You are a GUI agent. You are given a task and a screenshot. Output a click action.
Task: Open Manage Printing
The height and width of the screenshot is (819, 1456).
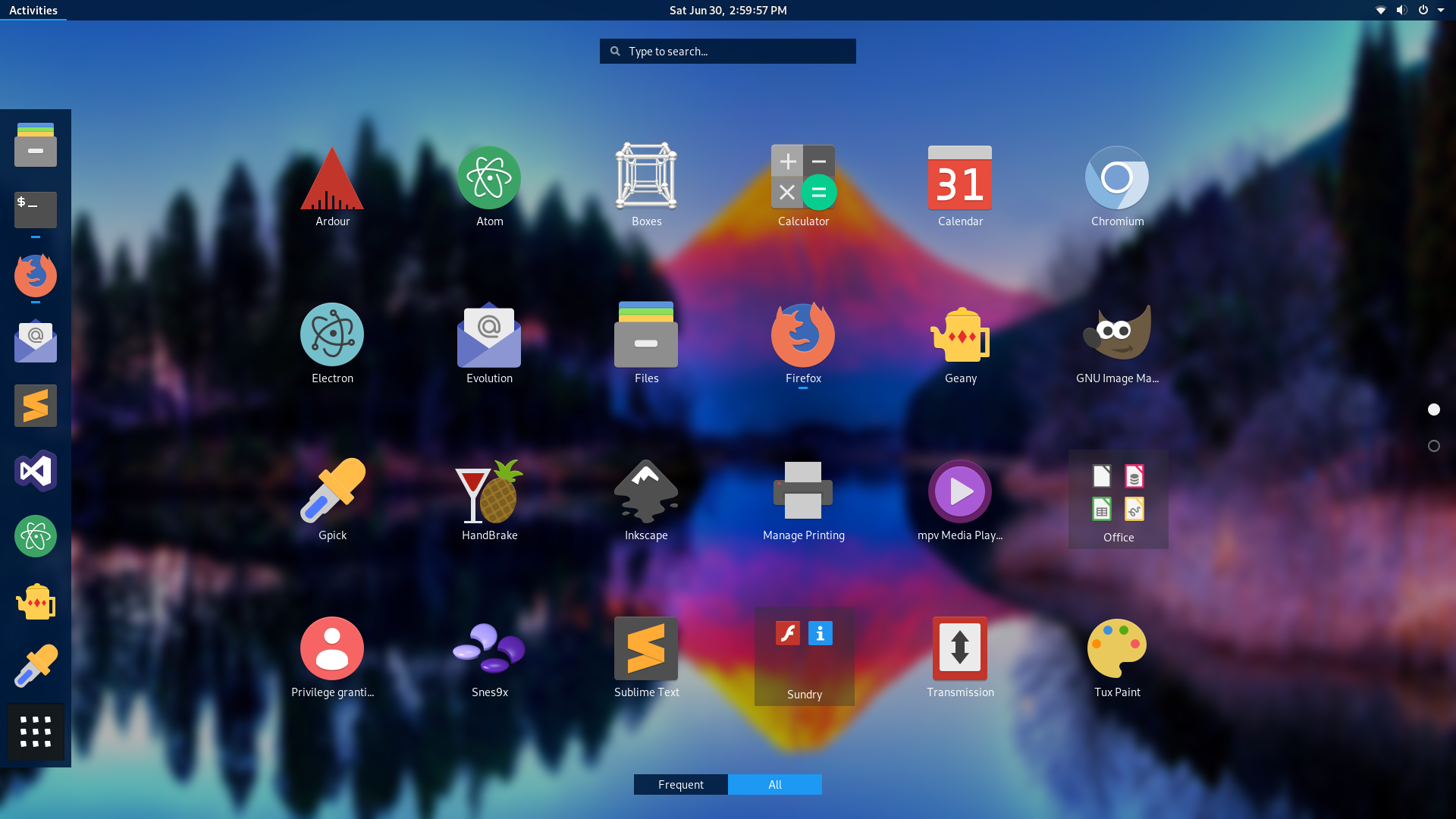(803, 500)
